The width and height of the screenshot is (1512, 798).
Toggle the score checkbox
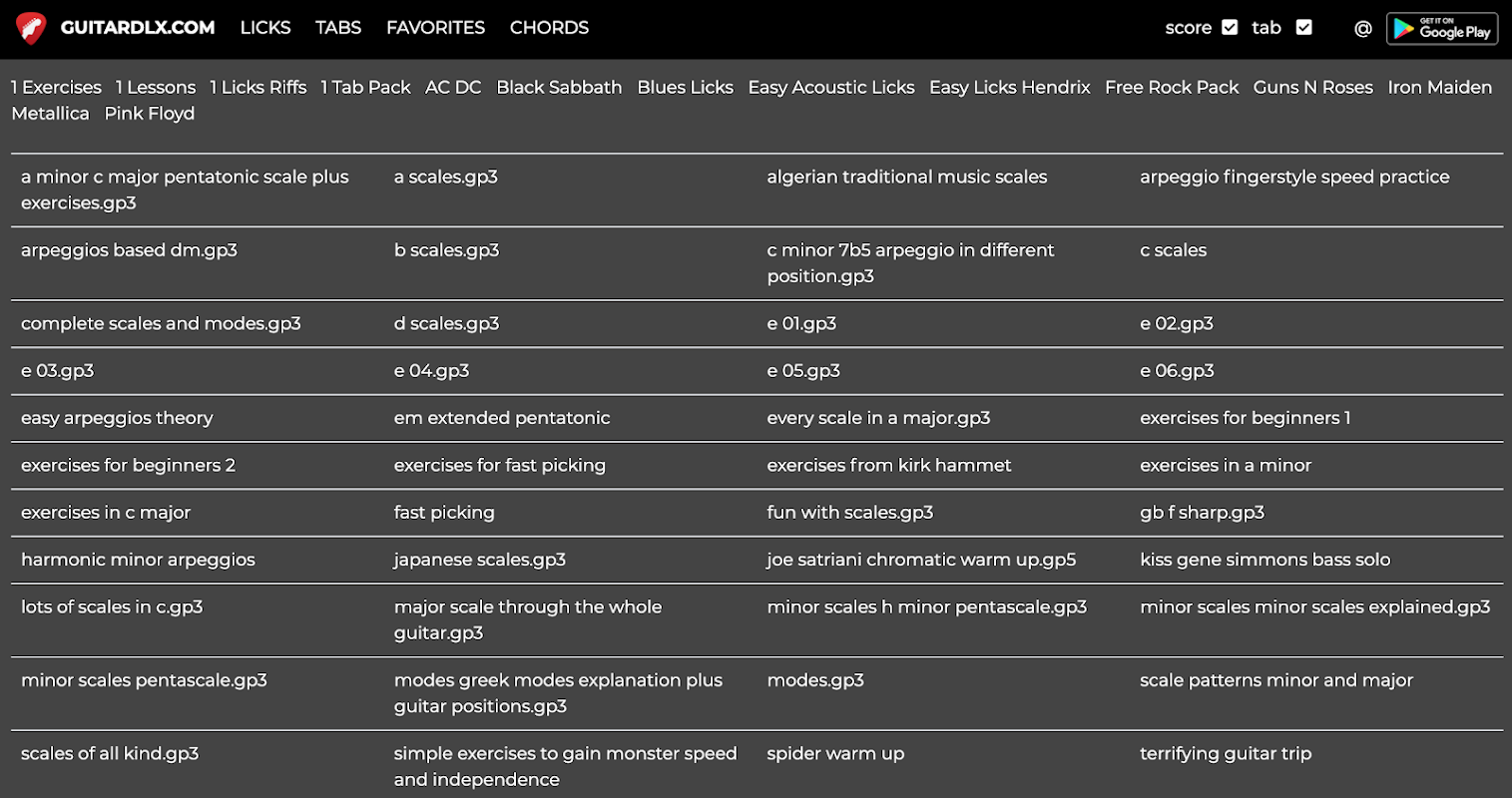click(x=1230, y=27)
